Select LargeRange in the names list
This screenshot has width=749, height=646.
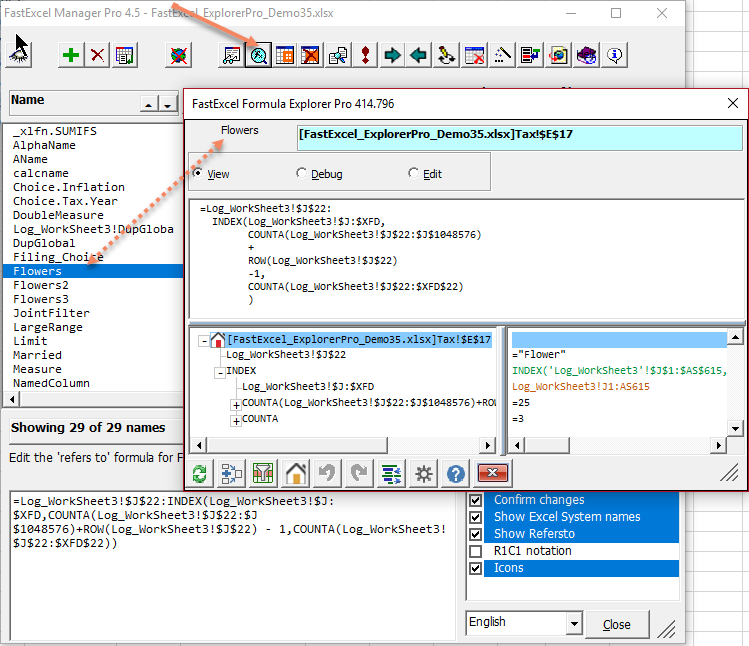click(x=48, y=327)
